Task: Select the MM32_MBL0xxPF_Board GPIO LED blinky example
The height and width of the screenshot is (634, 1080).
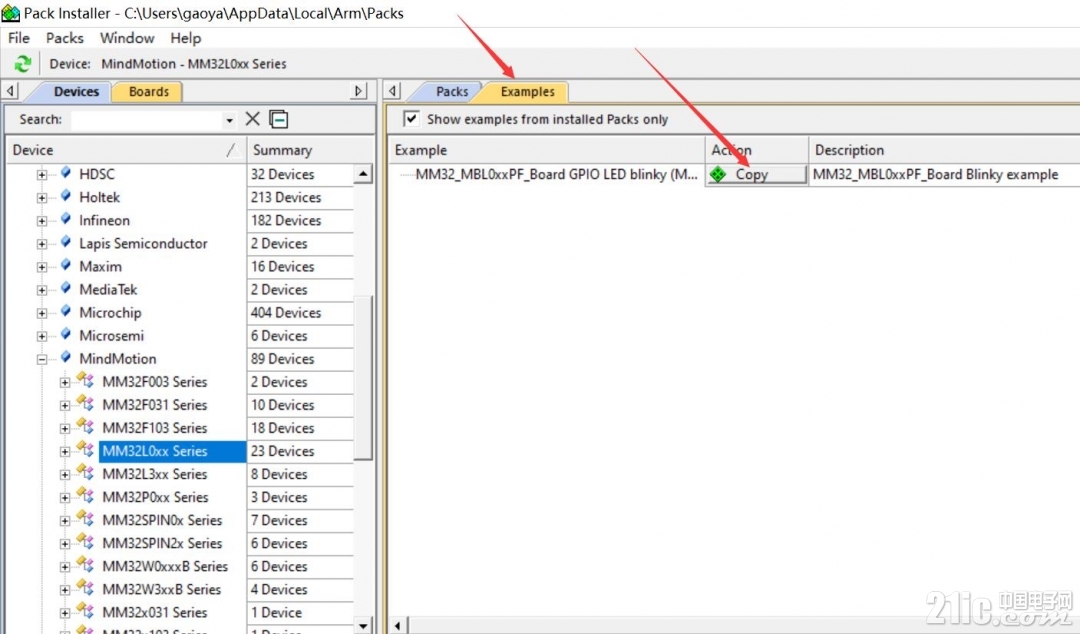Action: pyautogui.click(x=556, y=174)
